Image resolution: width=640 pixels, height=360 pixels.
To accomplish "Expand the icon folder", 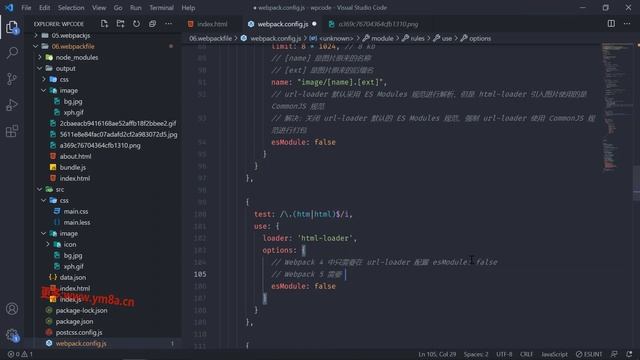I will (69, 244).
